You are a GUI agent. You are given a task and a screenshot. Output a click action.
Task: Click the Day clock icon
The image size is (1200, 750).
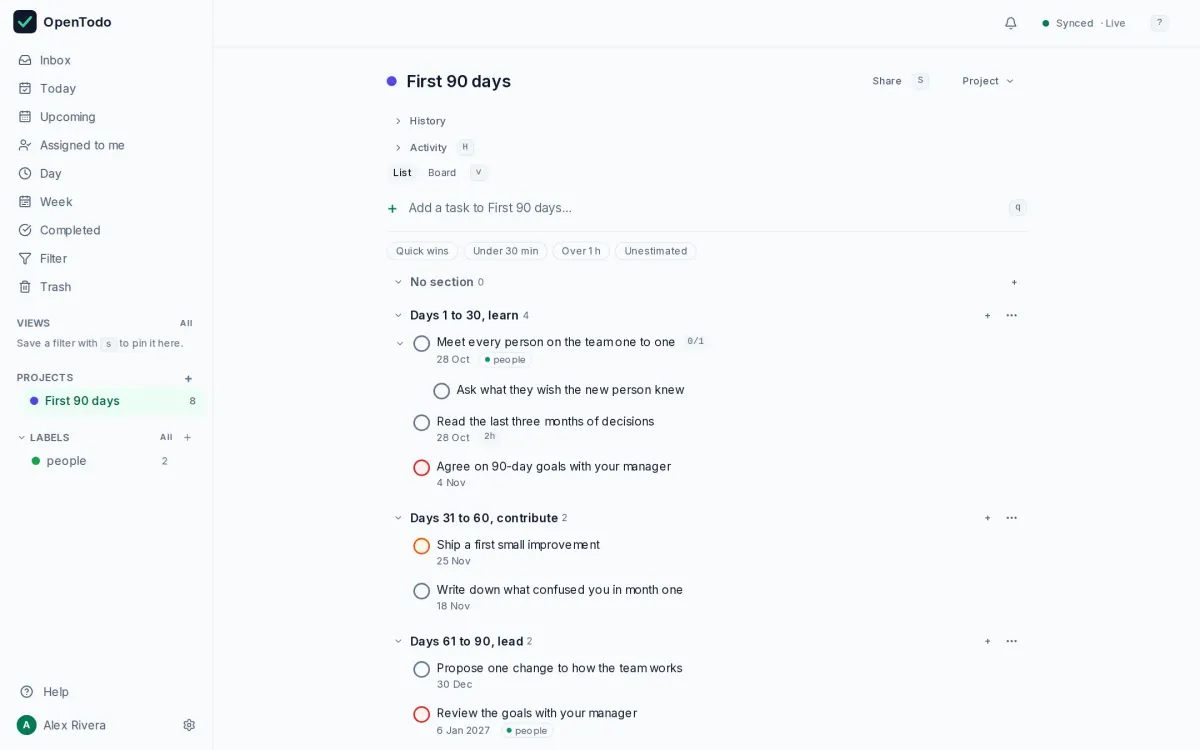[x=25, y=173]
